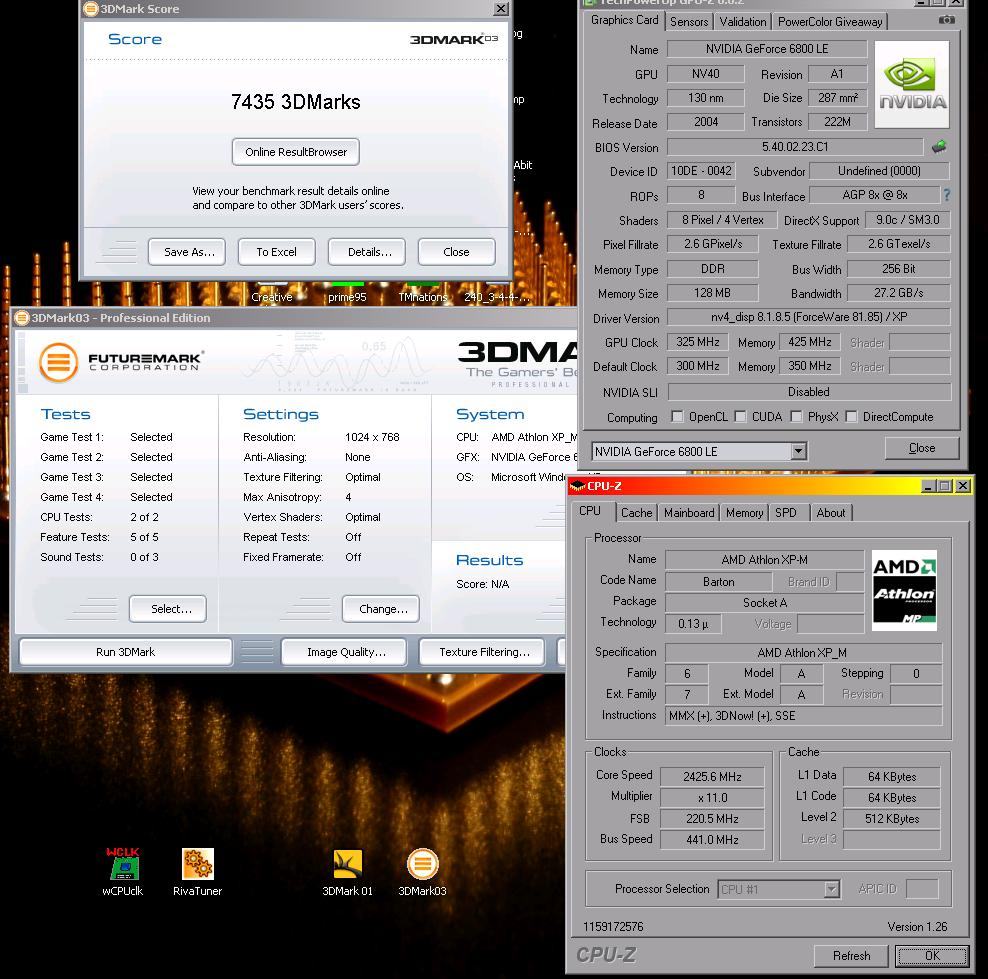Click the Memory Size 128 MB value
988x979 pixels.
(712, 293)
